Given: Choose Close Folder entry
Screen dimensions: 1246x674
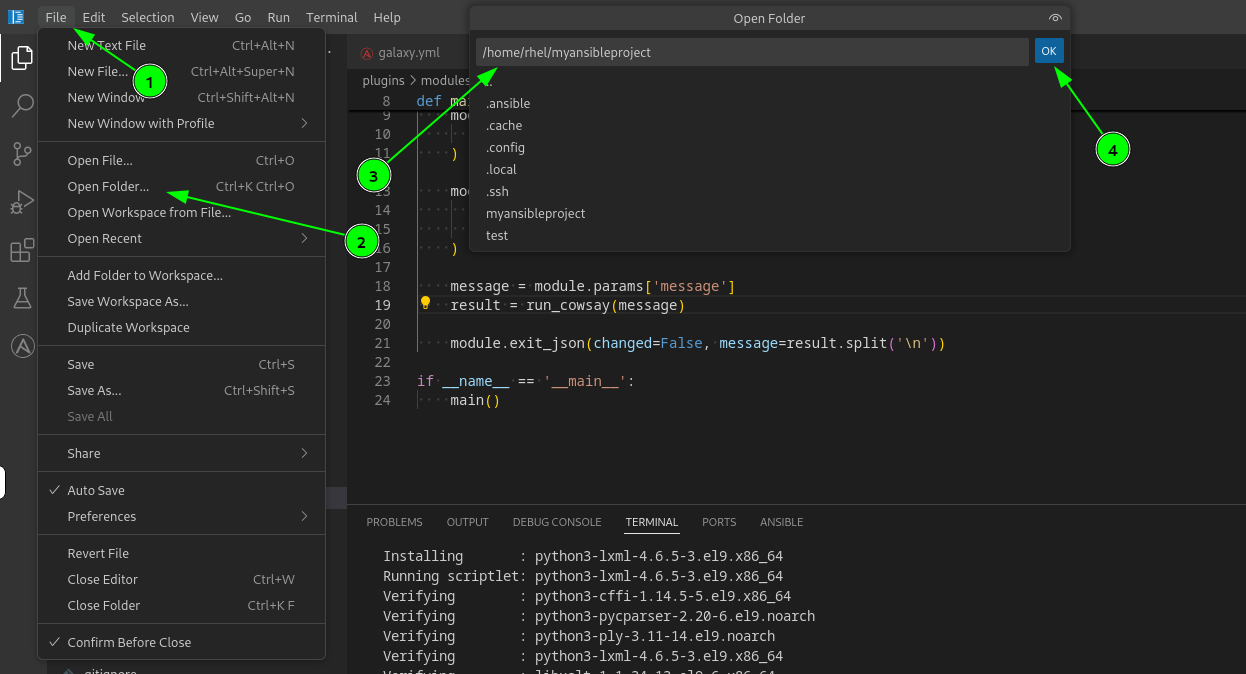Looking at the screenshot, I should click(181, 605).
